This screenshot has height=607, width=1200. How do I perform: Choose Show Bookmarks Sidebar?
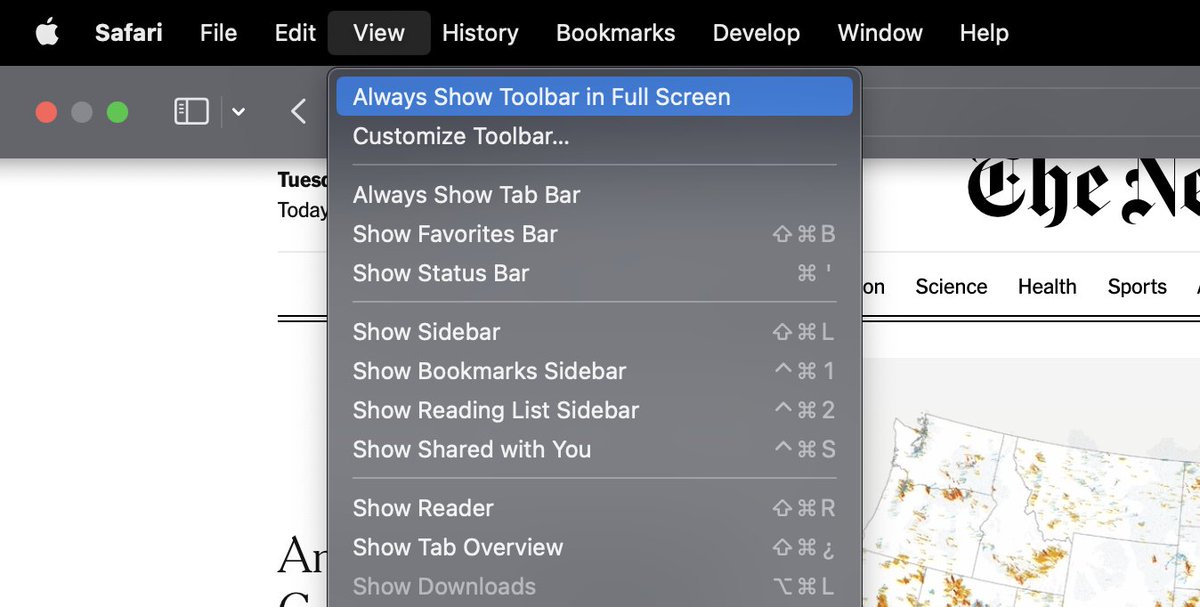[489, 370]
